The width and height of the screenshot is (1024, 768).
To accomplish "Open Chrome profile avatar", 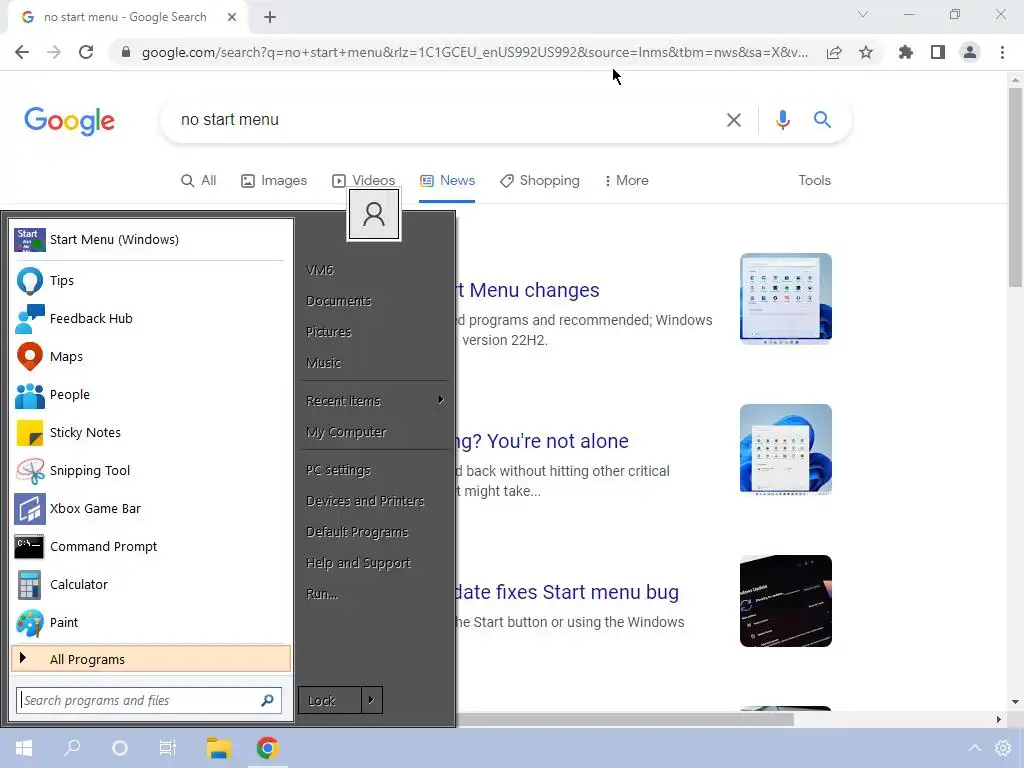I will [x=970, y=52].
